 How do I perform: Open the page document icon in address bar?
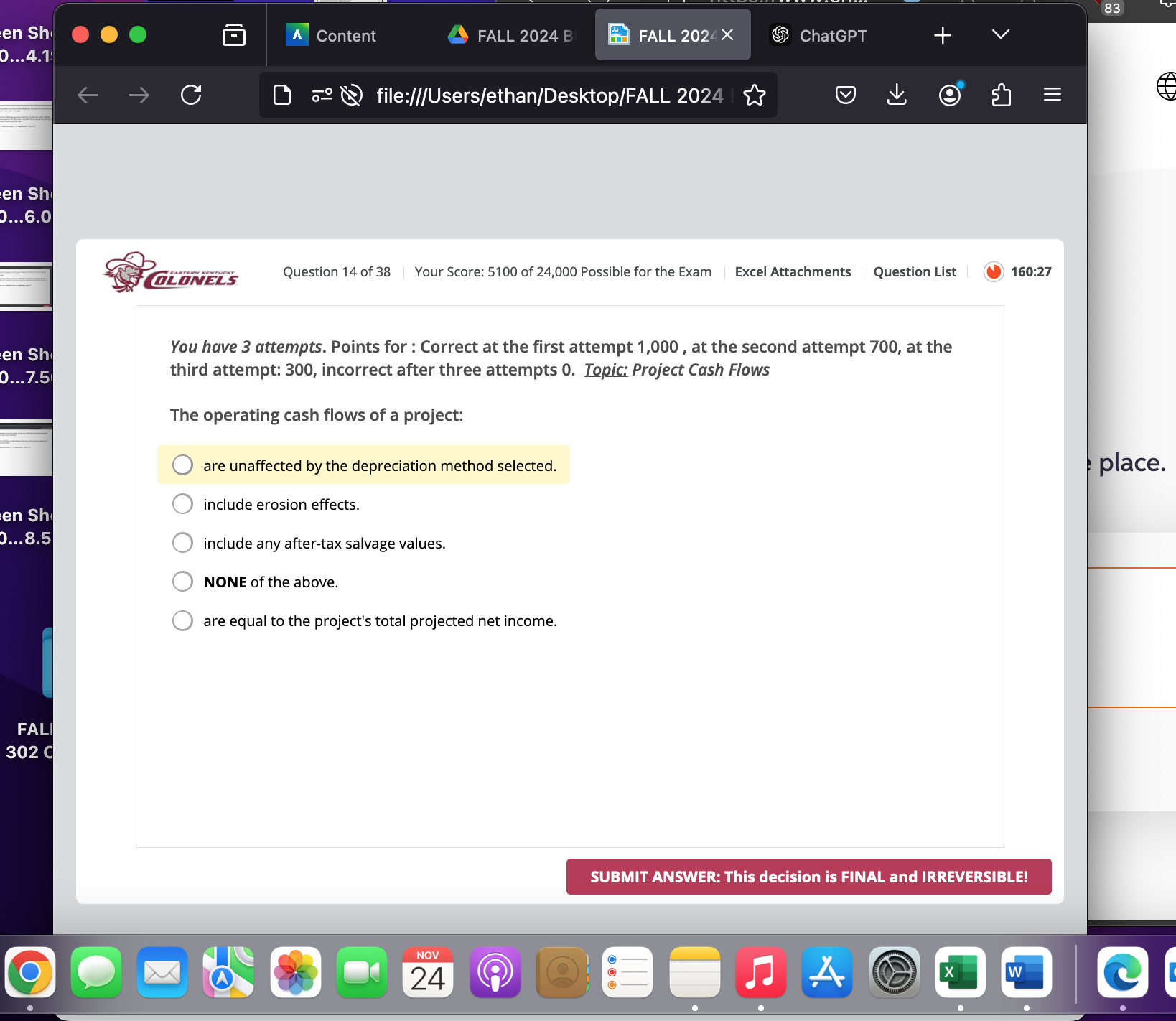click(282, 95)
